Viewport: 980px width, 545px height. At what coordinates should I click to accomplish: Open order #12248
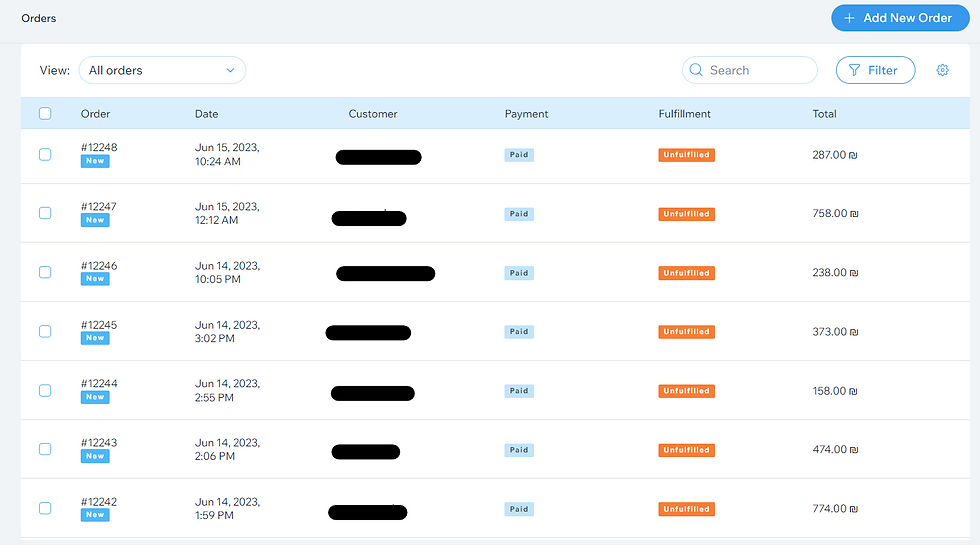tap(99, 148)
